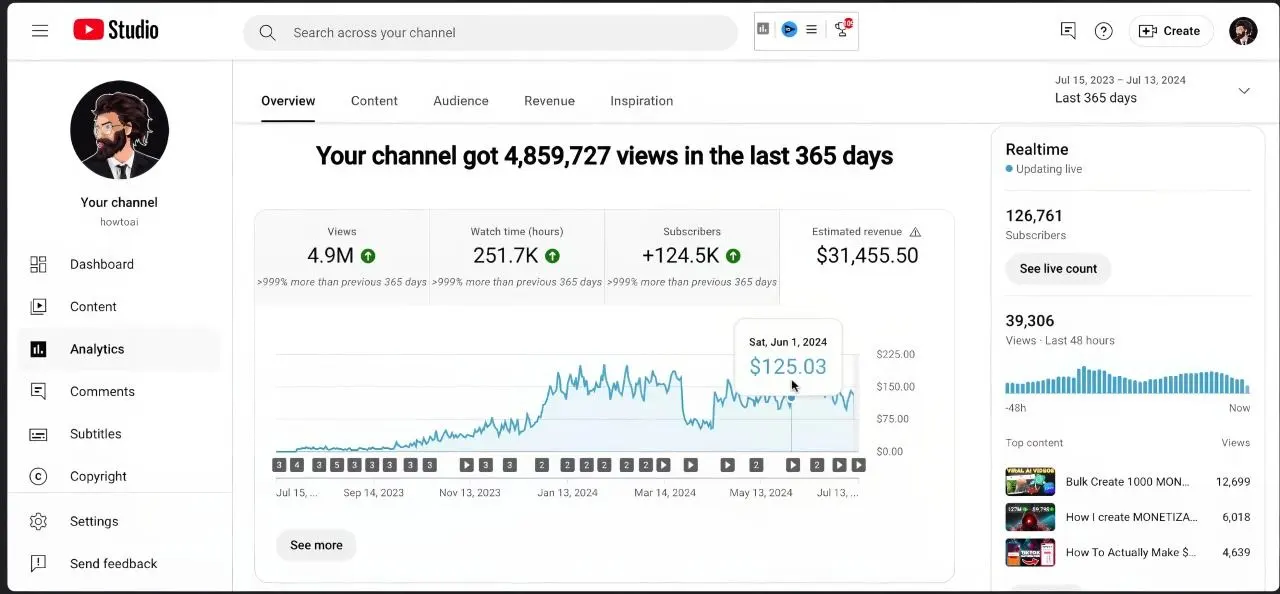Image resolution: width=1280 pixels, height=594 pixels.
Task: Click the estimated revenue warning triangle icon
Action: (915, 232)
